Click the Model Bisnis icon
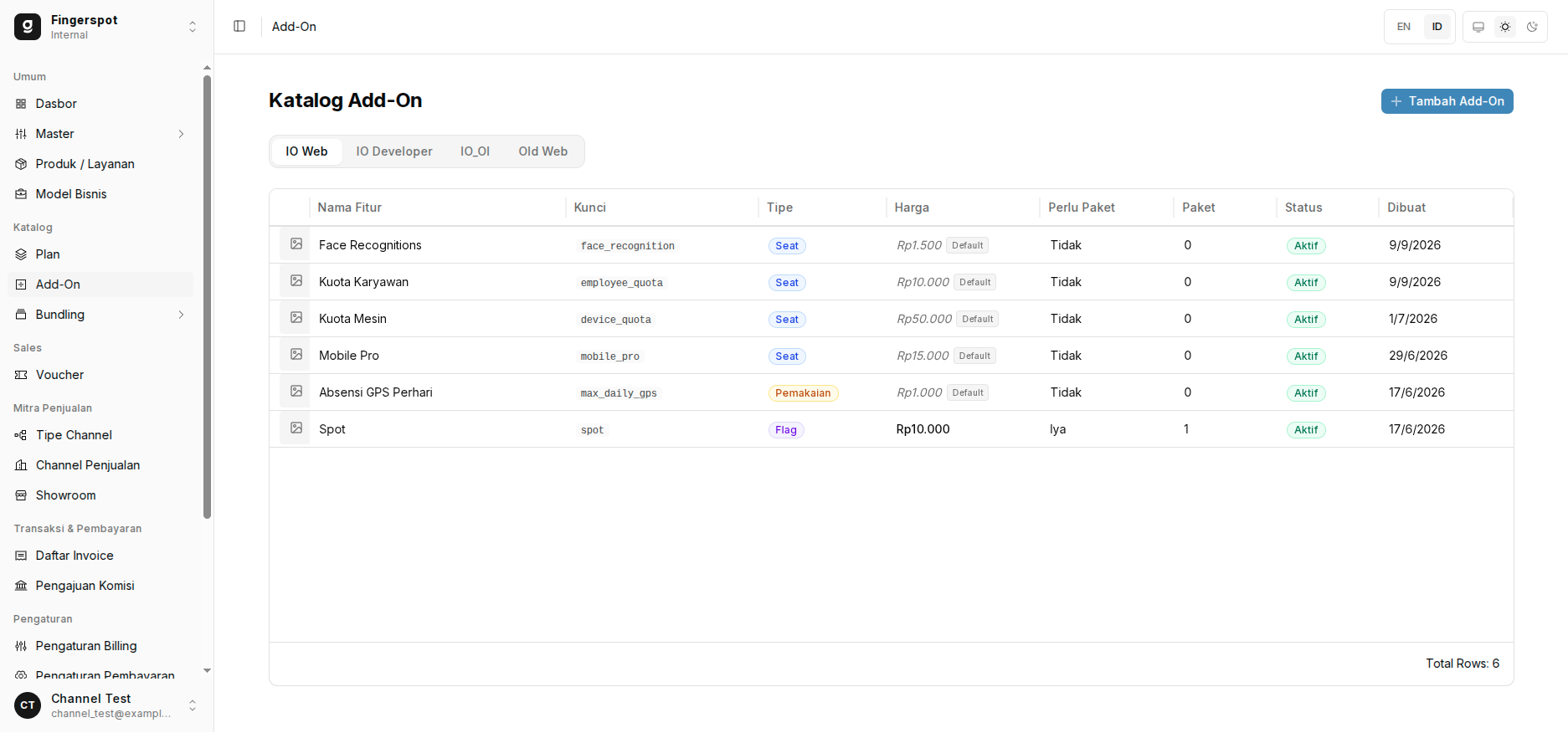Image resolution: width=1568 pixels, height=733 pixels. (x=21, y=194)
